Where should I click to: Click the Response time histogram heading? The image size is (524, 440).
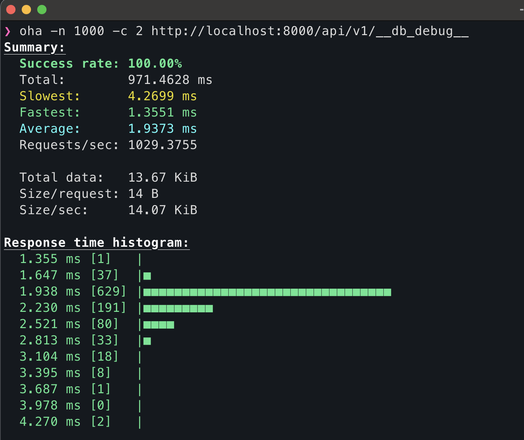[96, 243]
